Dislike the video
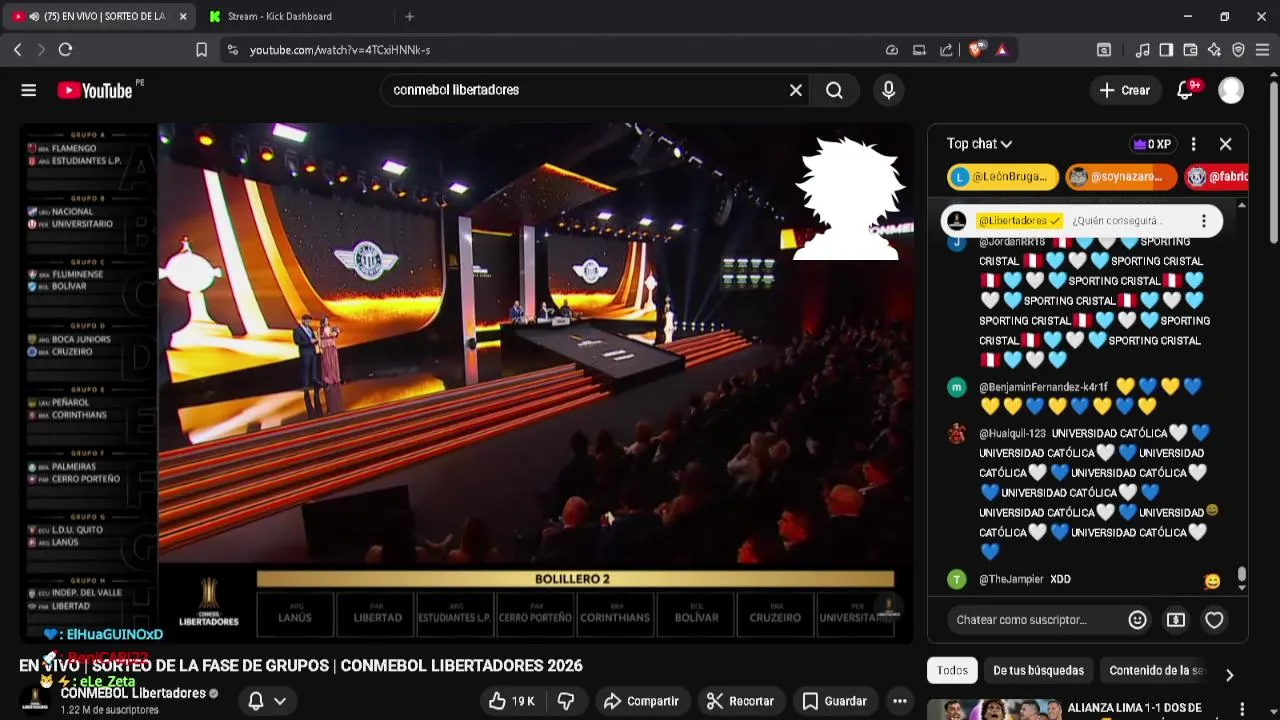This screenshot has width=1280, height=720. pyautogui.click(x=566, y=701)
